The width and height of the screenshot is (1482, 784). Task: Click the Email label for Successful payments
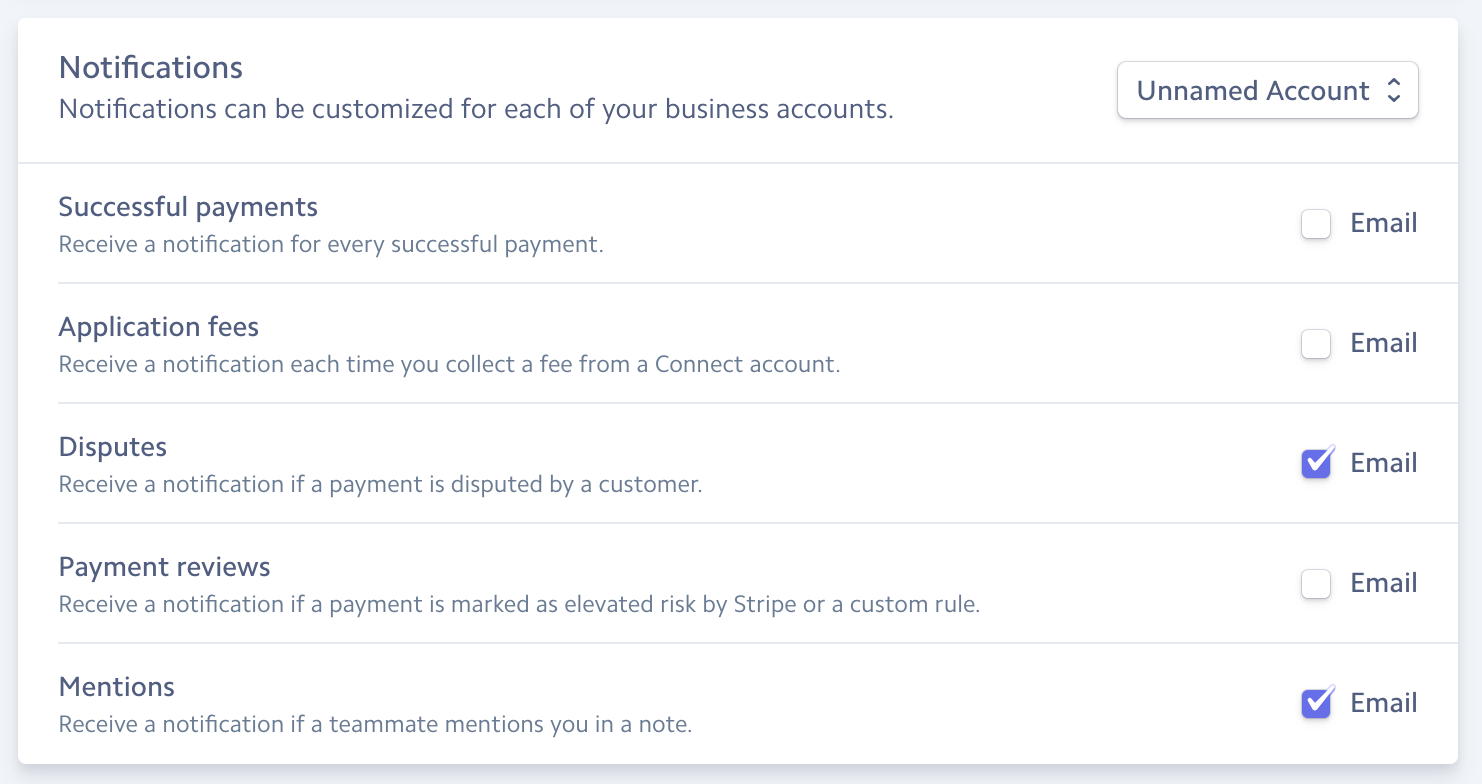click(1384, 223)
